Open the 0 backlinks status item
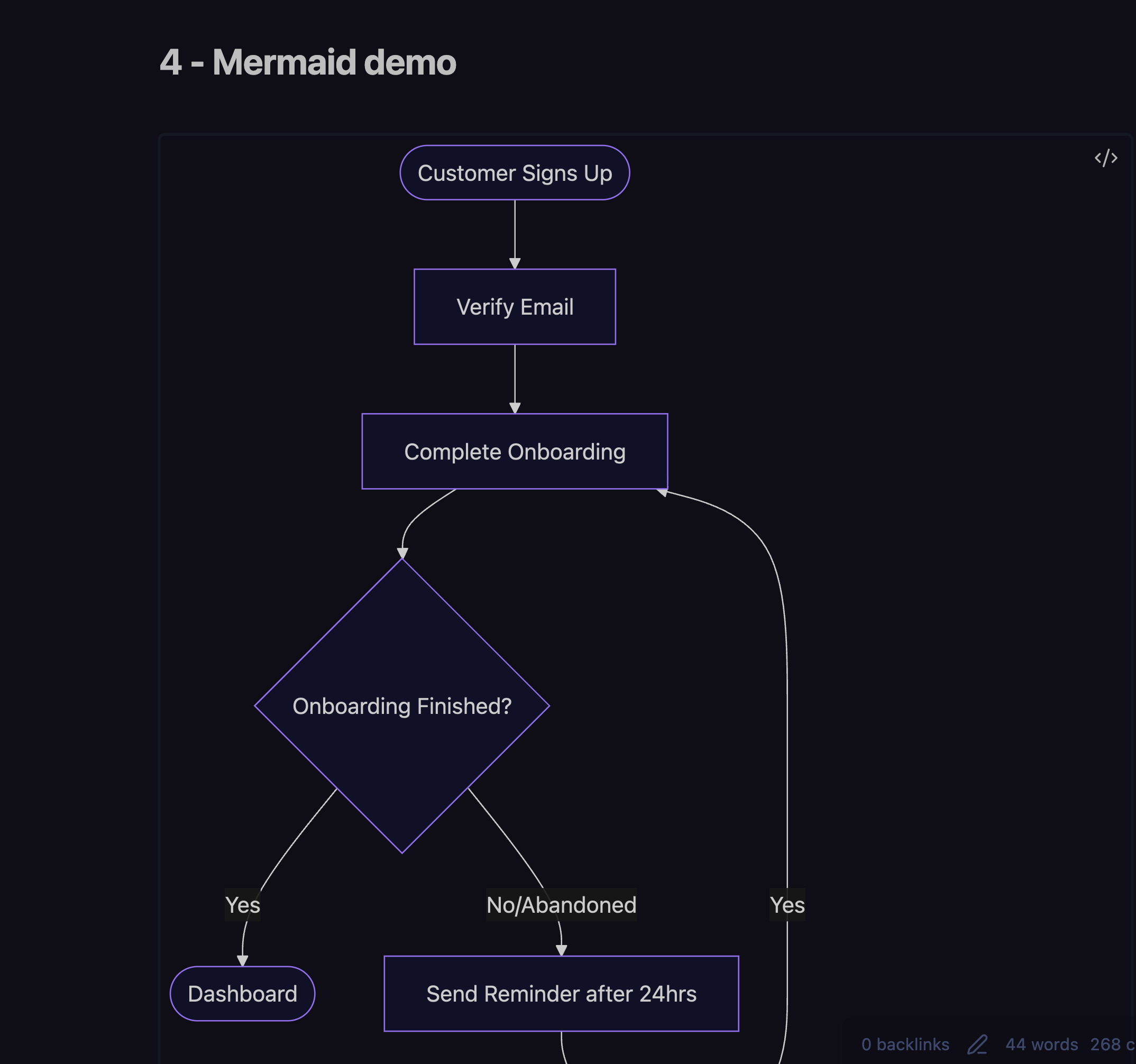 [905, 1044]
